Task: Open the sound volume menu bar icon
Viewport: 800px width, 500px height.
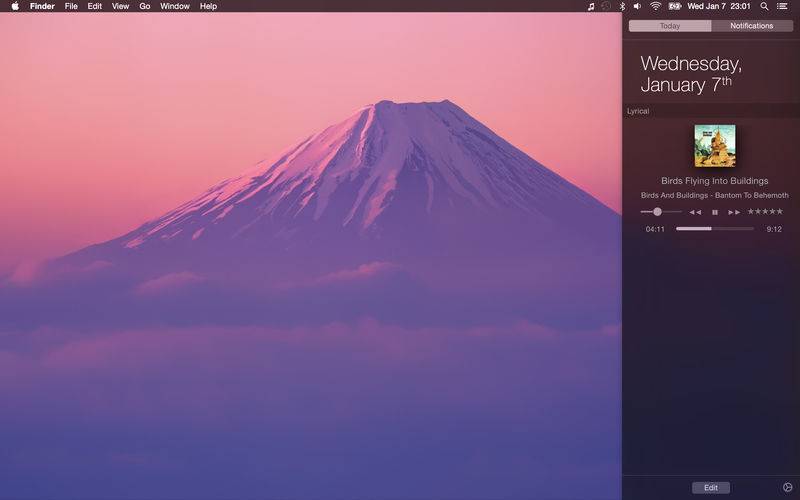Action: coord(638,6)
